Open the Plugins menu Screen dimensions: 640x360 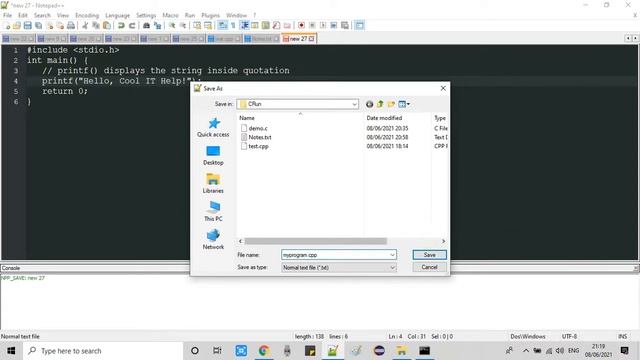pos(211,15)
